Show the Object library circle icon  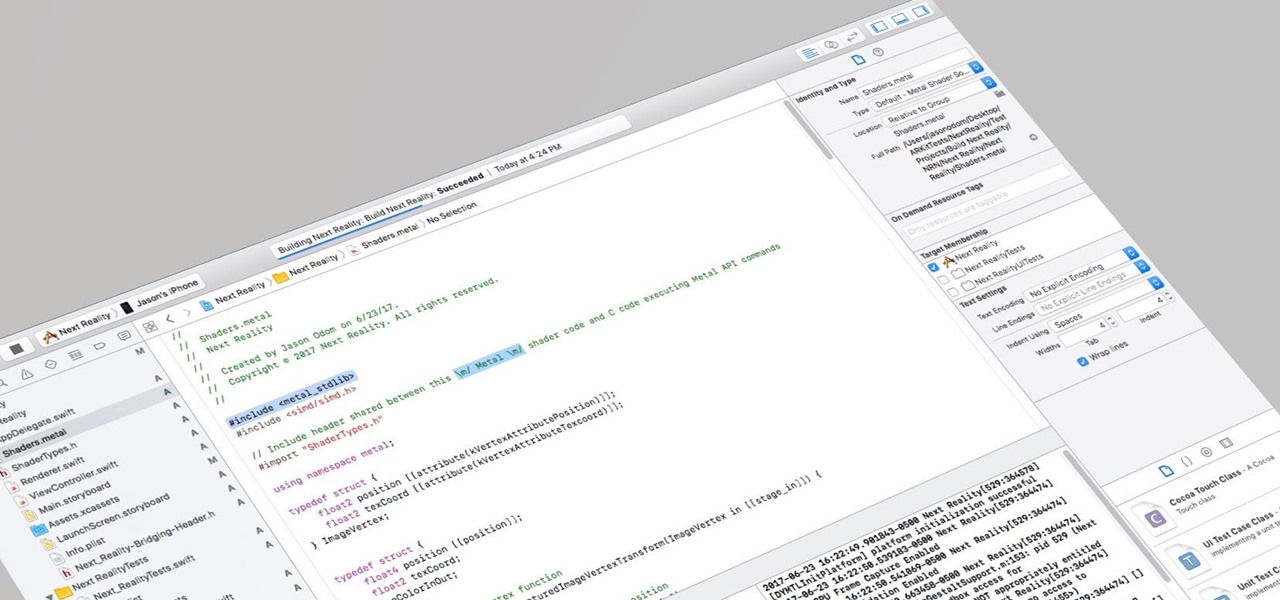1206,452
